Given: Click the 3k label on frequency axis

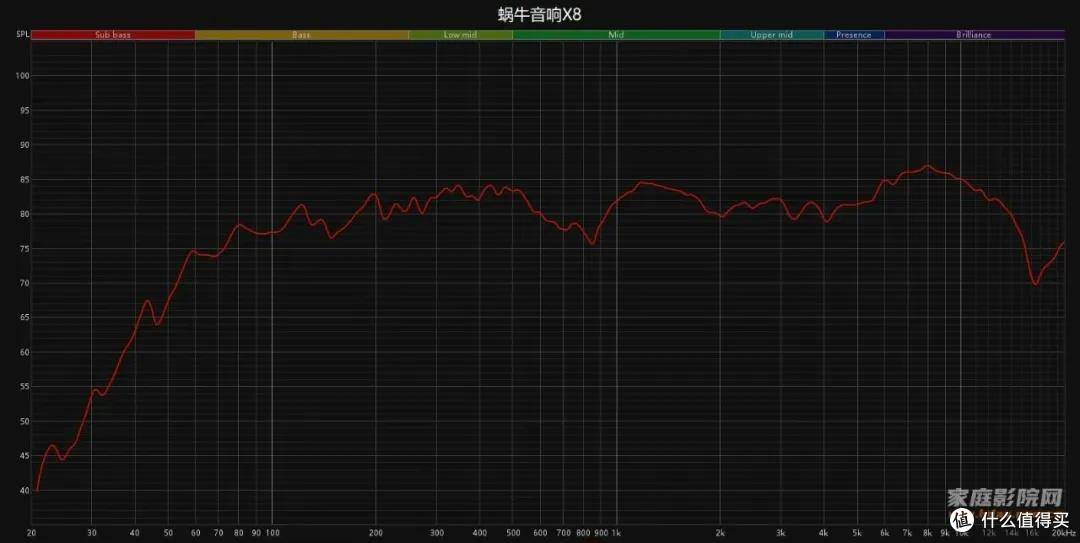Looking at the screenshot, I should point(781,533).
